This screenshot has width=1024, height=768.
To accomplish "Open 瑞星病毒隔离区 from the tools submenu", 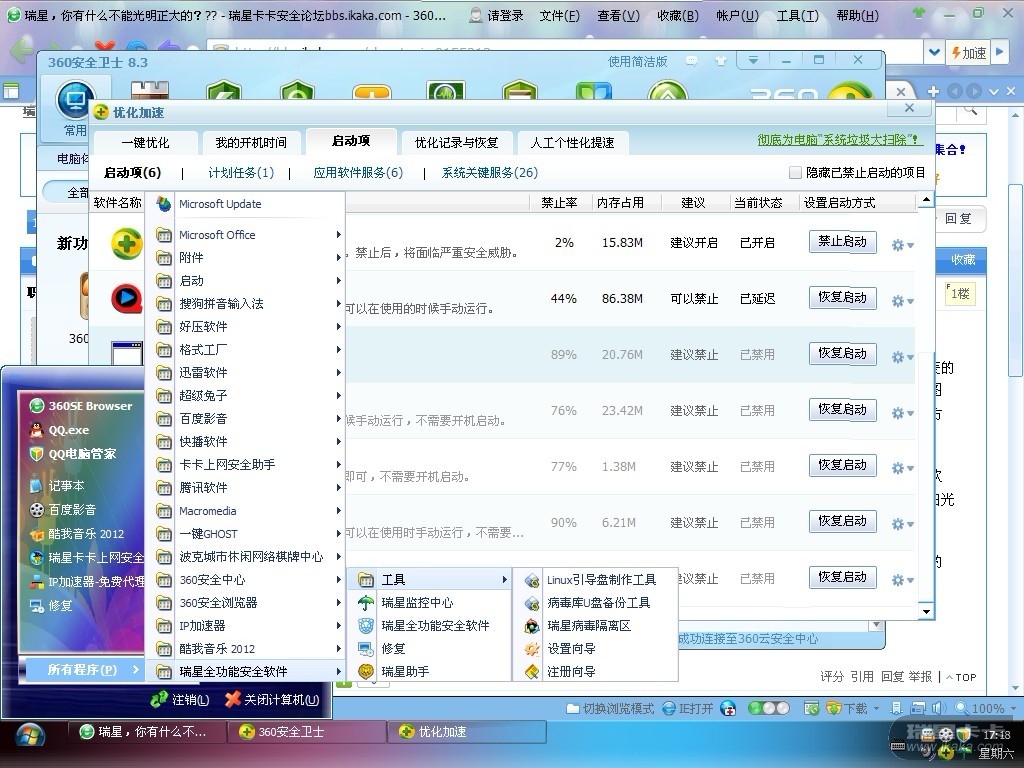I will pos(588,626).
